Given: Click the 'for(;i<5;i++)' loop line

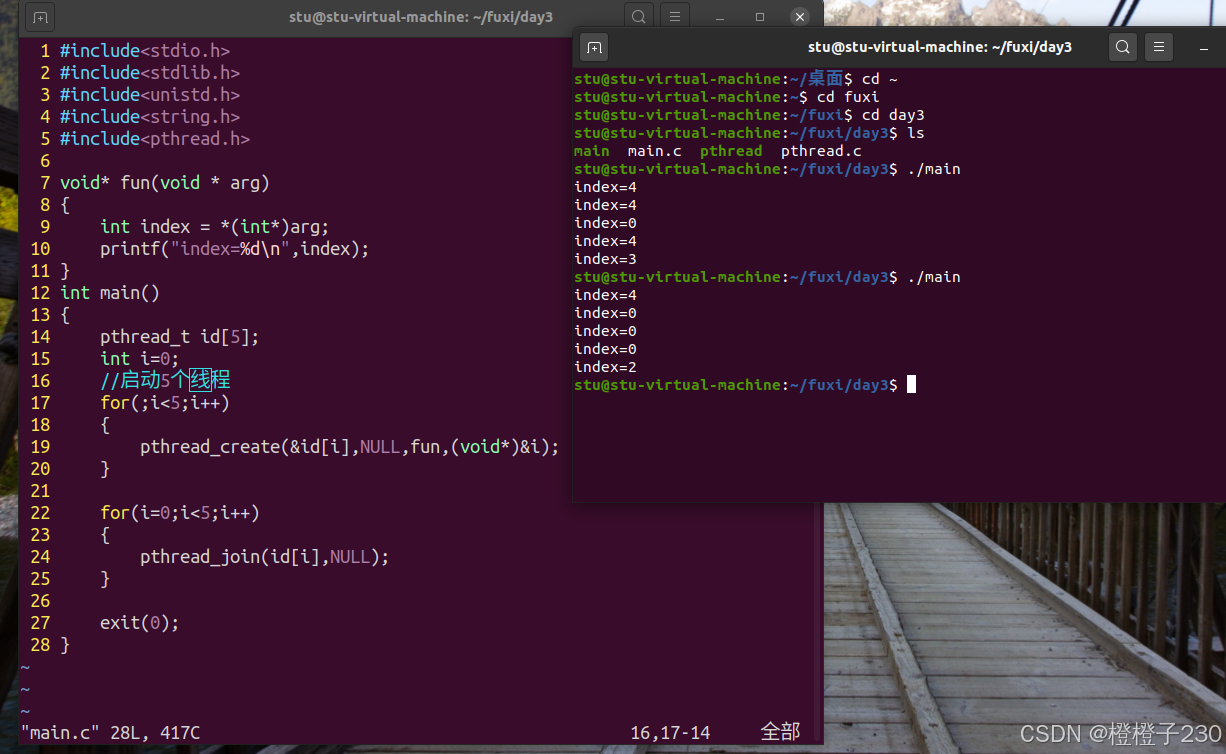Looking at the screenshot, I should pos(165,402).
